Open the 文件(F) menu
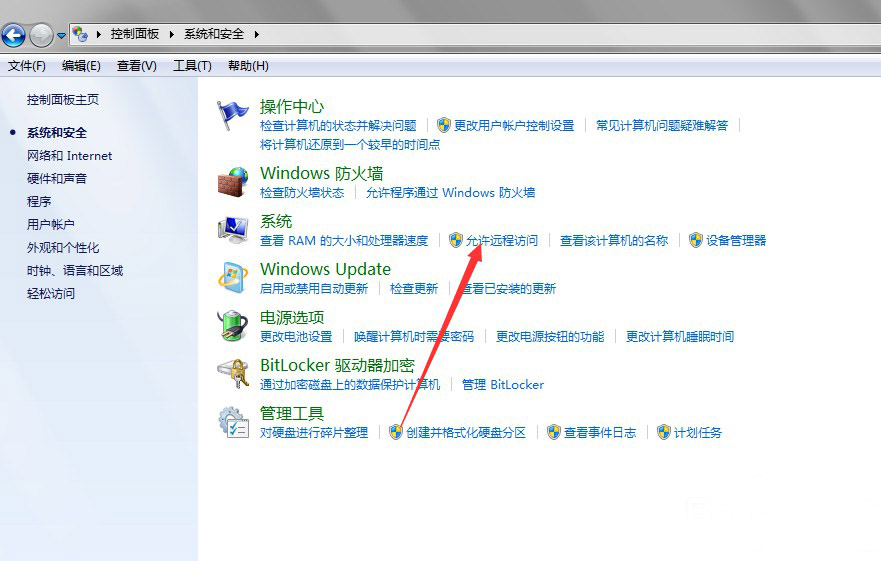 click(27, 66)
